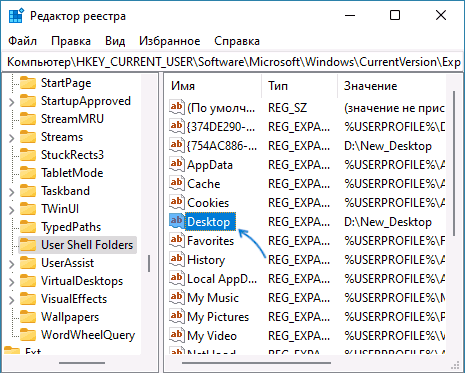The image size is (465, 373).
Task: Click D:\New_Desktop data in {754AC886 row
Action: 388,146
